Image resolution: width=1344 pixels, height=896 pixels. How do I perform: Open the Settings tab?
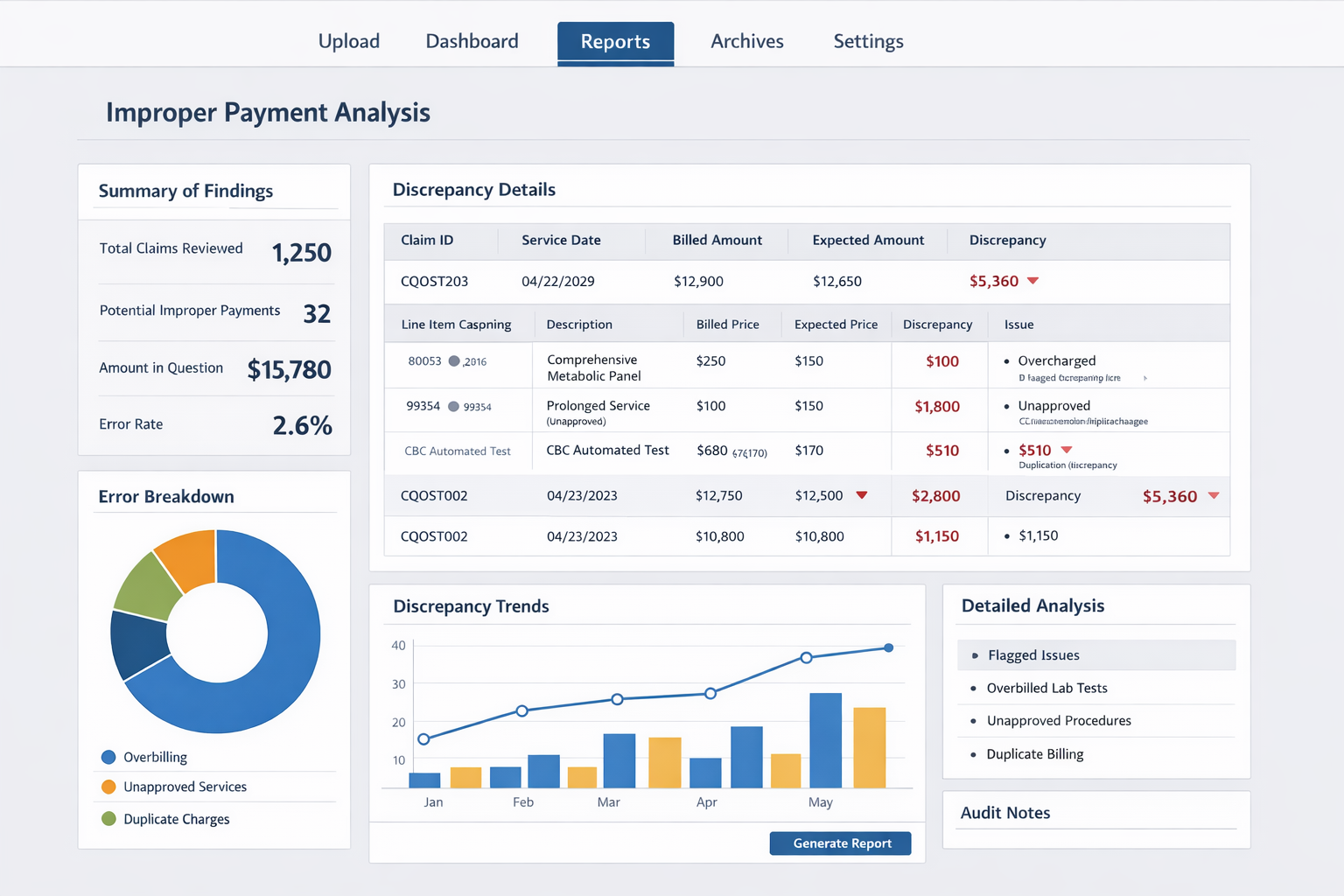pos(868,41)
